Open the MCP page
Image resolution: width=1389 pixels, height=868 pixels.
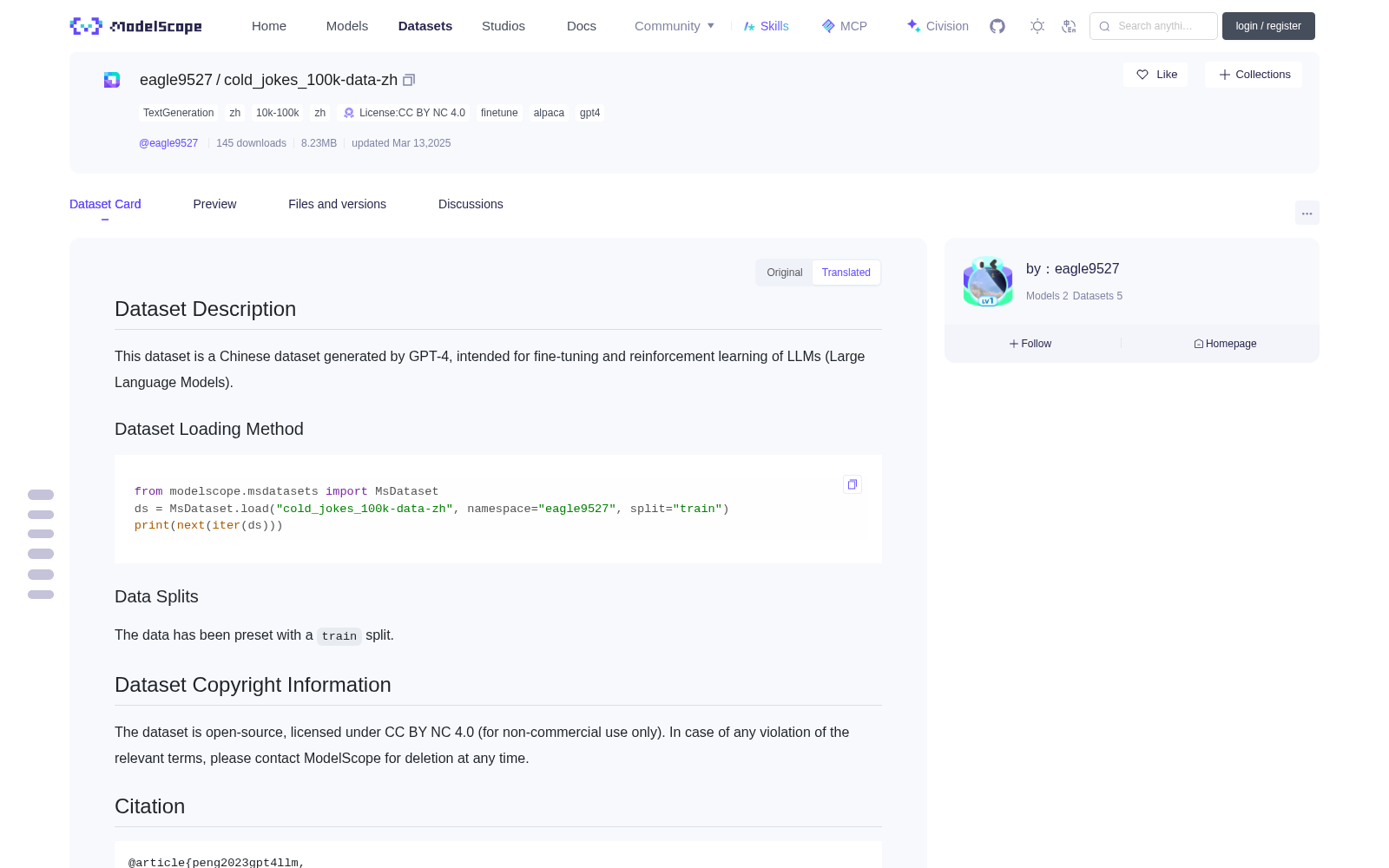coord(845,26)
